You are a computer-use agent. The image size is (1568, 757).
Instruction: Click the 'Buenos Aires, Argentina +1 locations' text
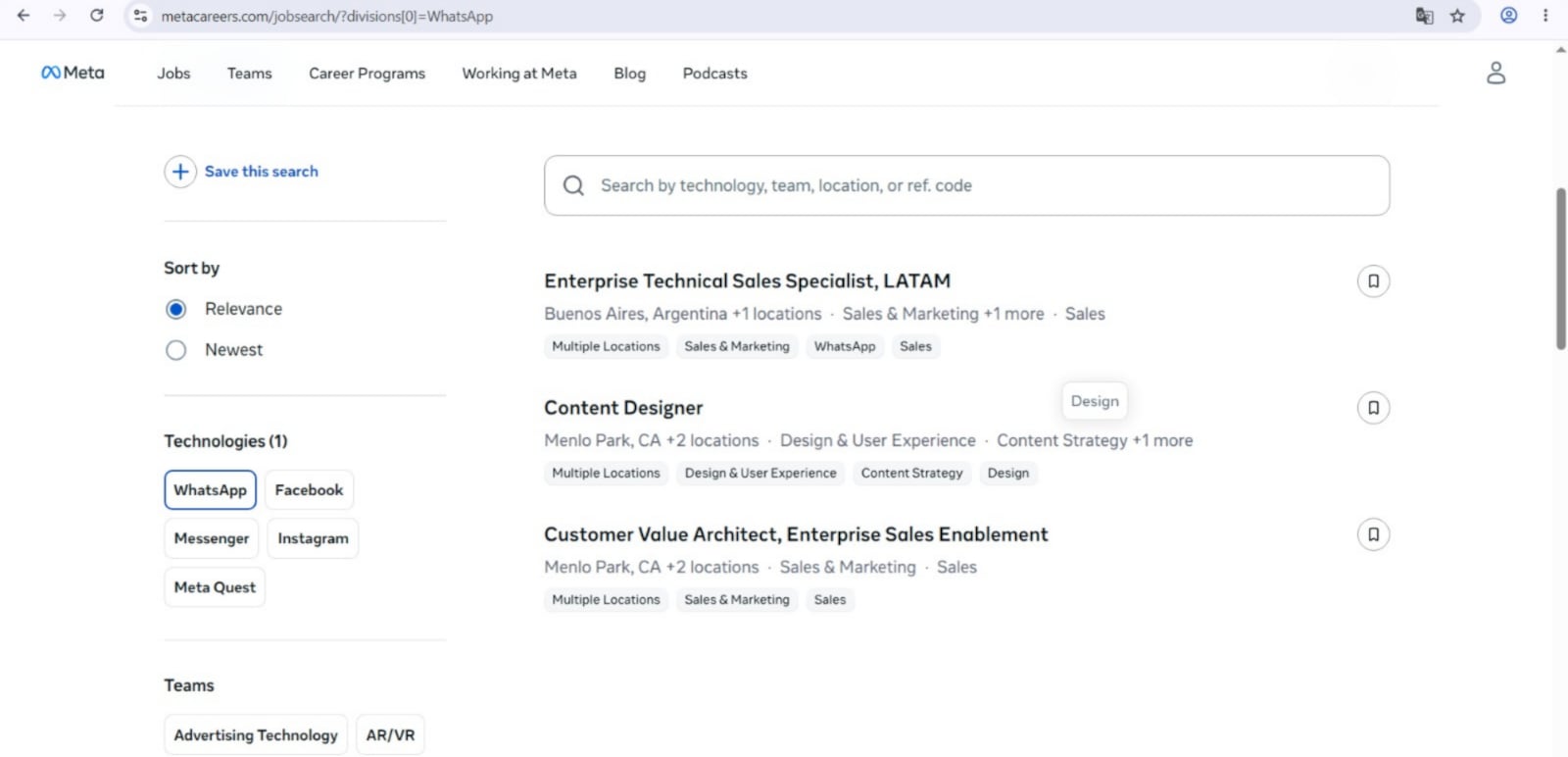683,314
